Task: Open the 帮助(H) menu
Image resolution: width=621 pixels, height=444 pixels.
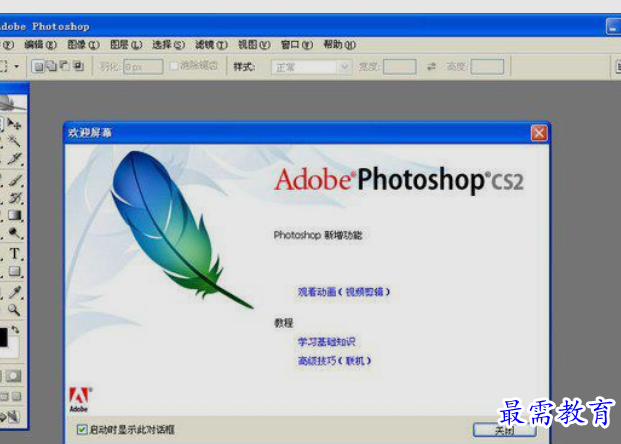Action: click(339, 45)
